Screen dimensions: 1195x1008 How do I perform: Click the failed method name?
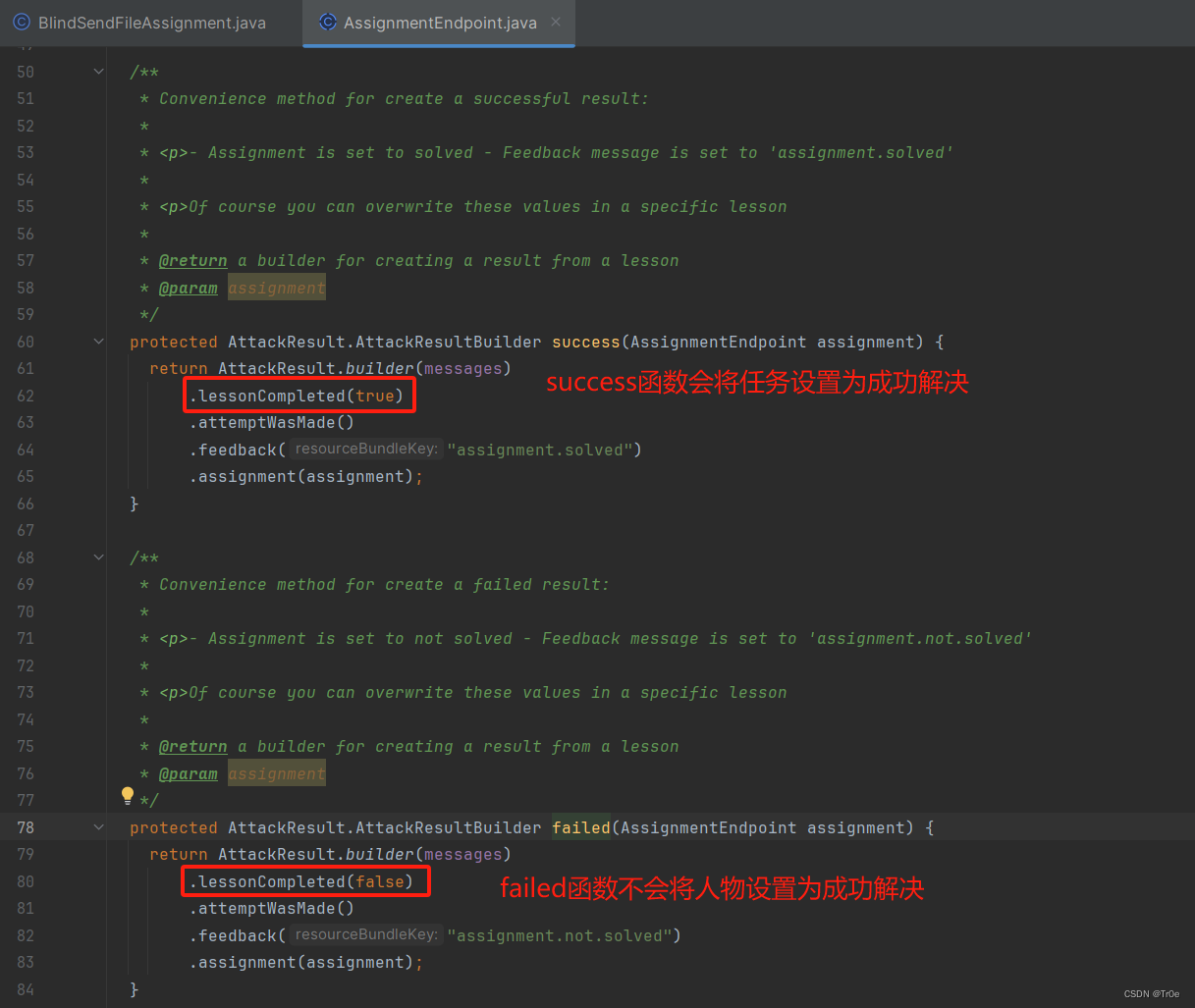tap(581, 827)
